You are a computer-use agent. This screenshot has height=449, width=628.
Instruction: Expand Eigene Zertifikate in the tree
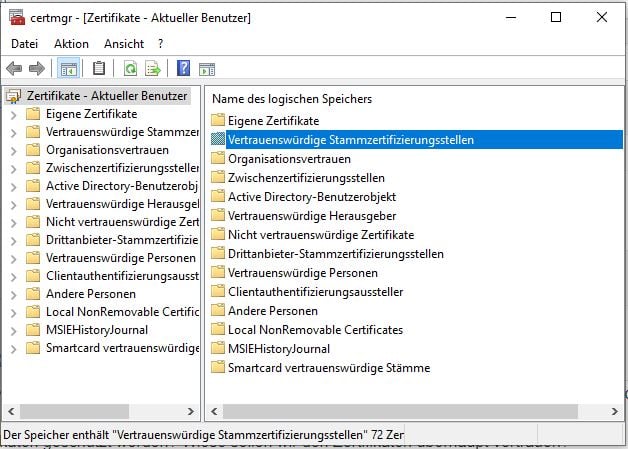tap(13, 114)
